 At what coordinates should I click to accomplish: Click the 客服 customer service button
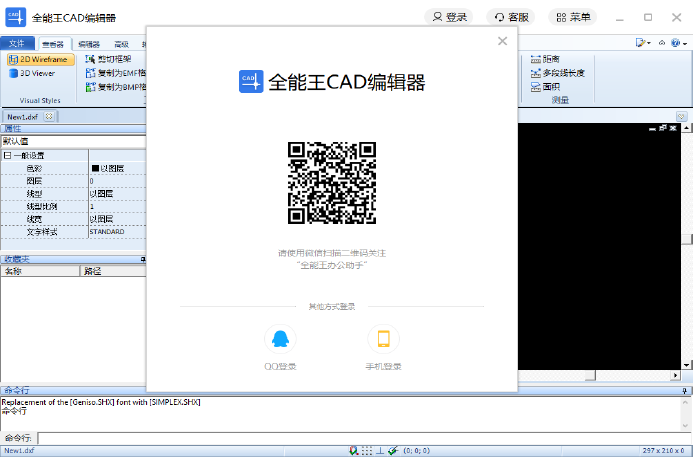(510, 17)
